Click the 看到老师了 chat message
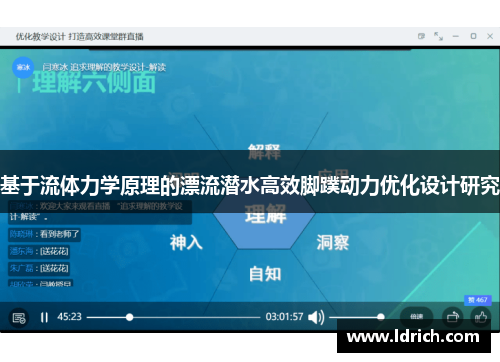Image resolution: width=500 pixels, height=362 pixels. [x=44, y=234]
